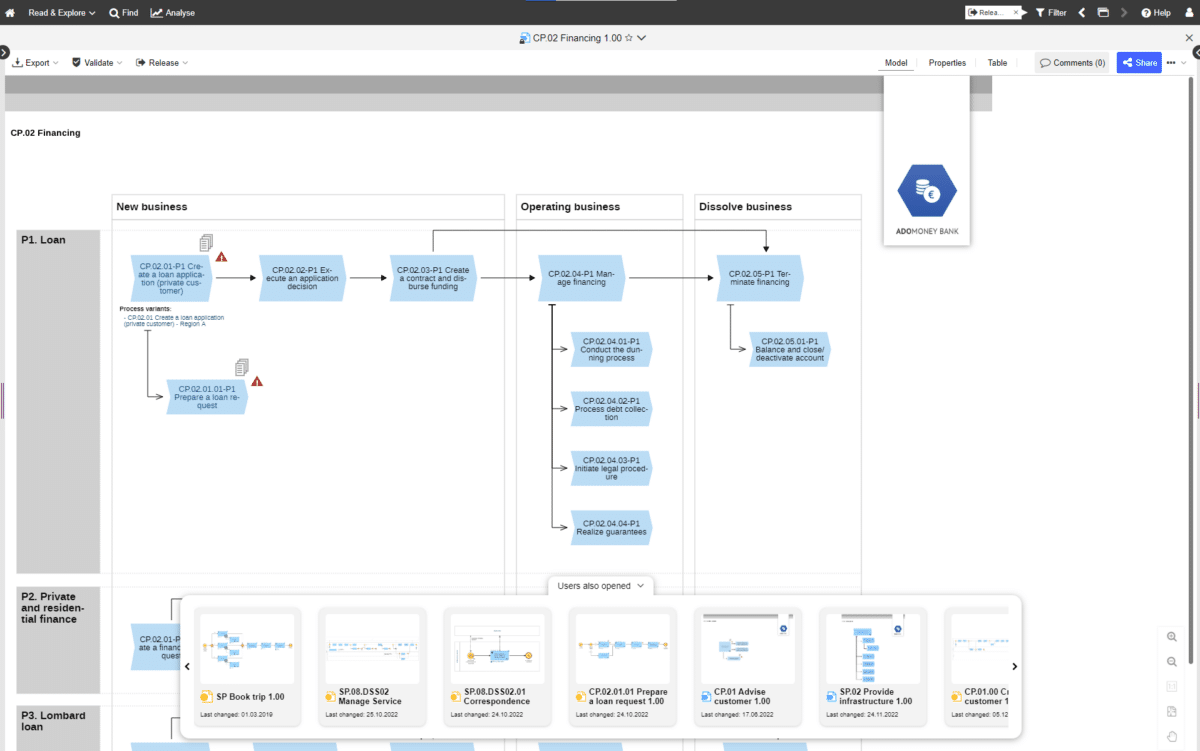Click the document note icon above CP.02.01-P1
1200x751 pixels.
(206, 242)
